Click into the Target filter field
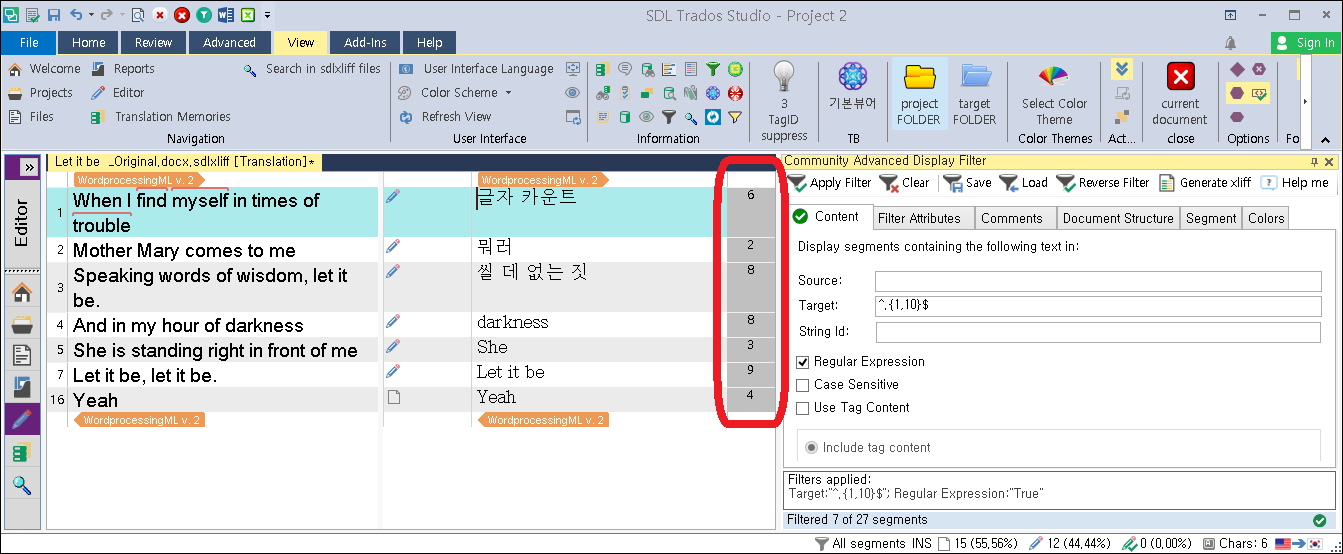1343x554 pixels. coord(1098,306)
